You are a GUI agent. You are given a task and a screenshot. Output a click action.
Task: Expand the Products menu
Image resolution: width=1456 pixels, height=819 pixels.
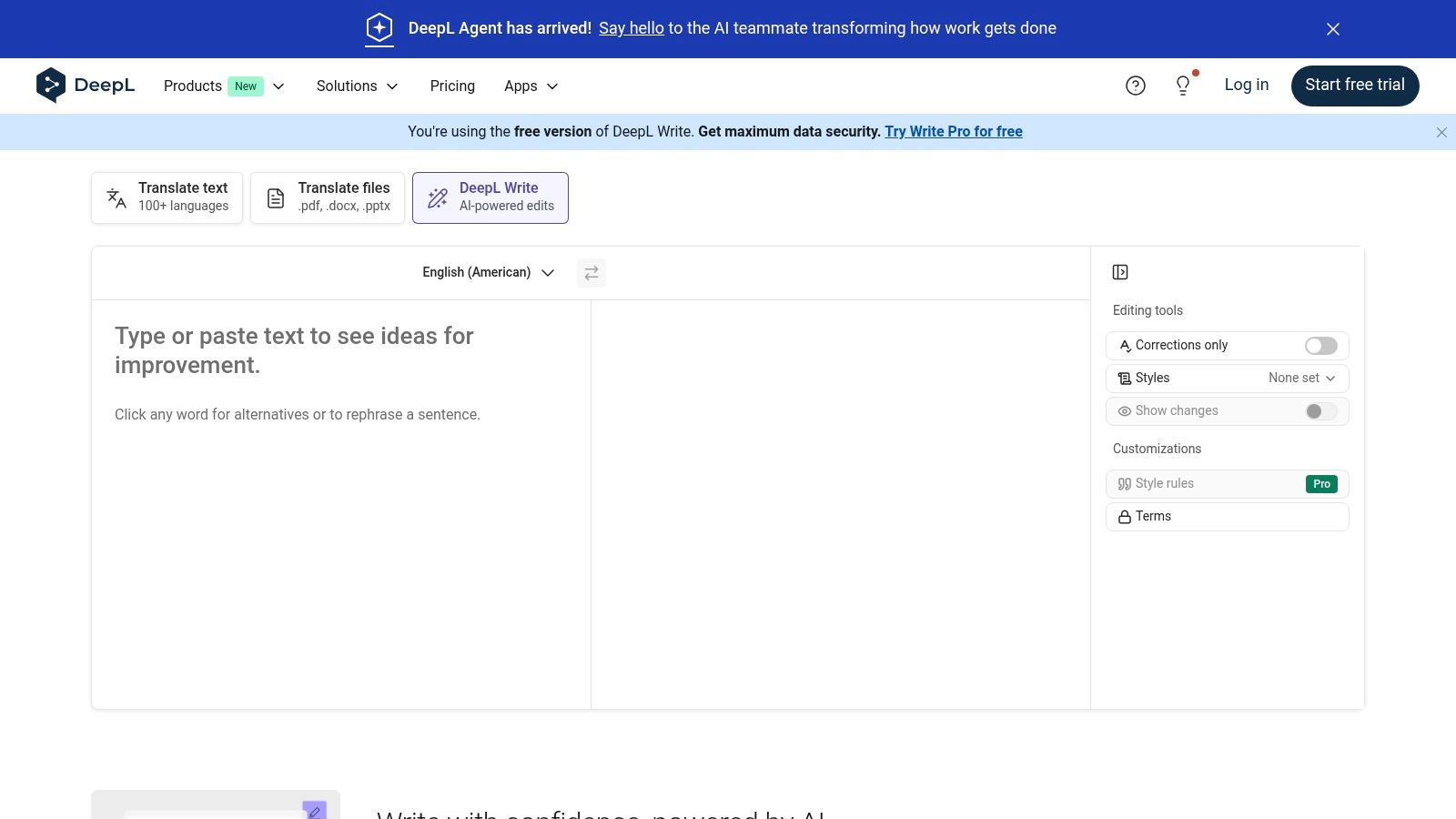click(224, 86)
